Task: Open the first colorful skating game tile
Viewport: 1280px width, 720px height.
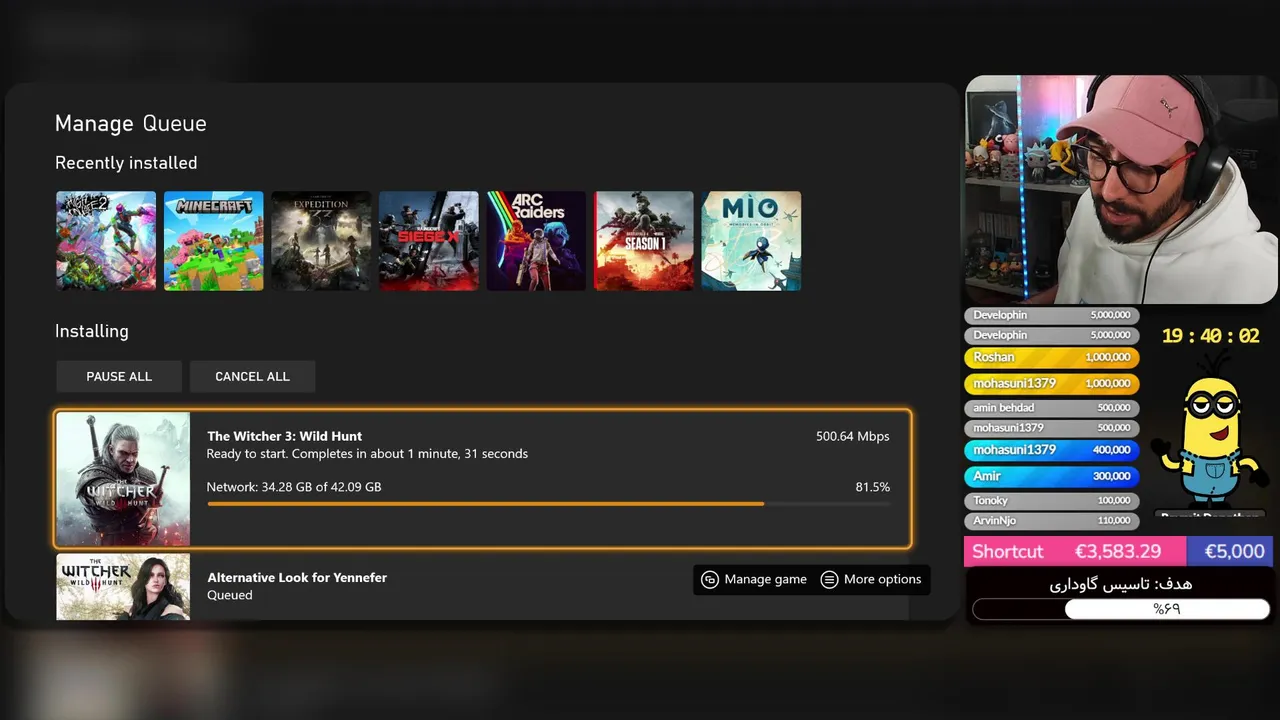Action: tap(106, 241)
